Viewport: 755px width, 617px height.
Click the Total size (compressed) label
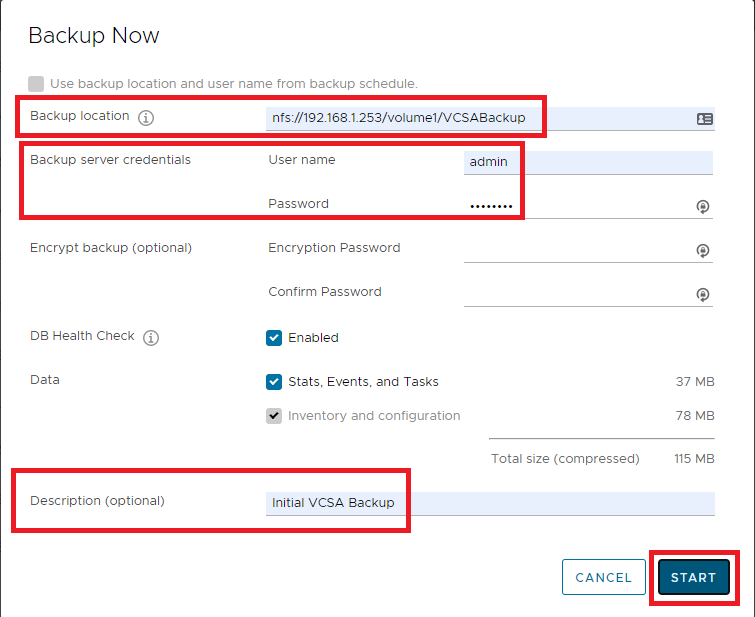point(564,459)
